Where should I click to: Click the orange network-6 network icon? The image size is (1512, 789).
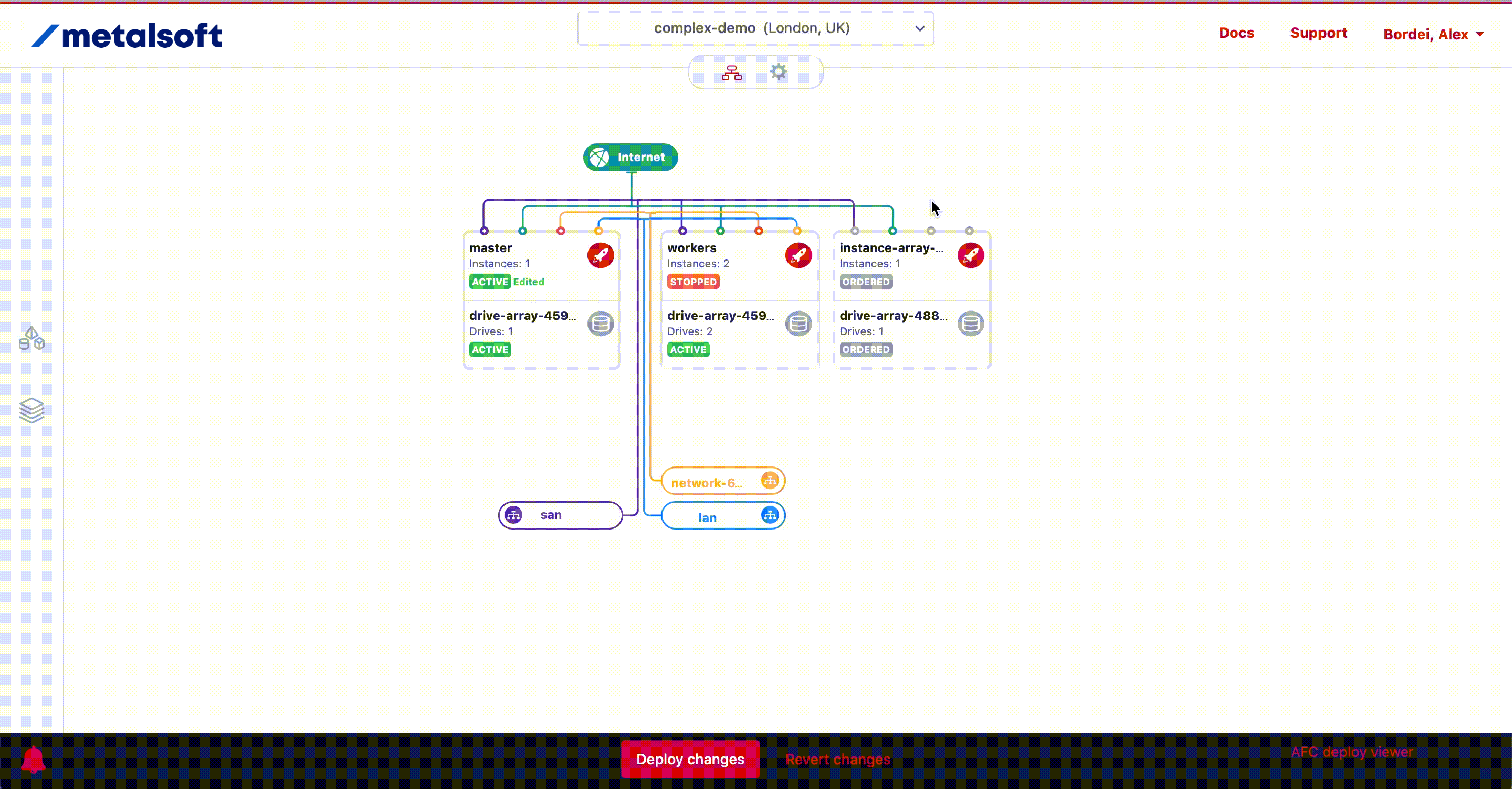point(770,481)
